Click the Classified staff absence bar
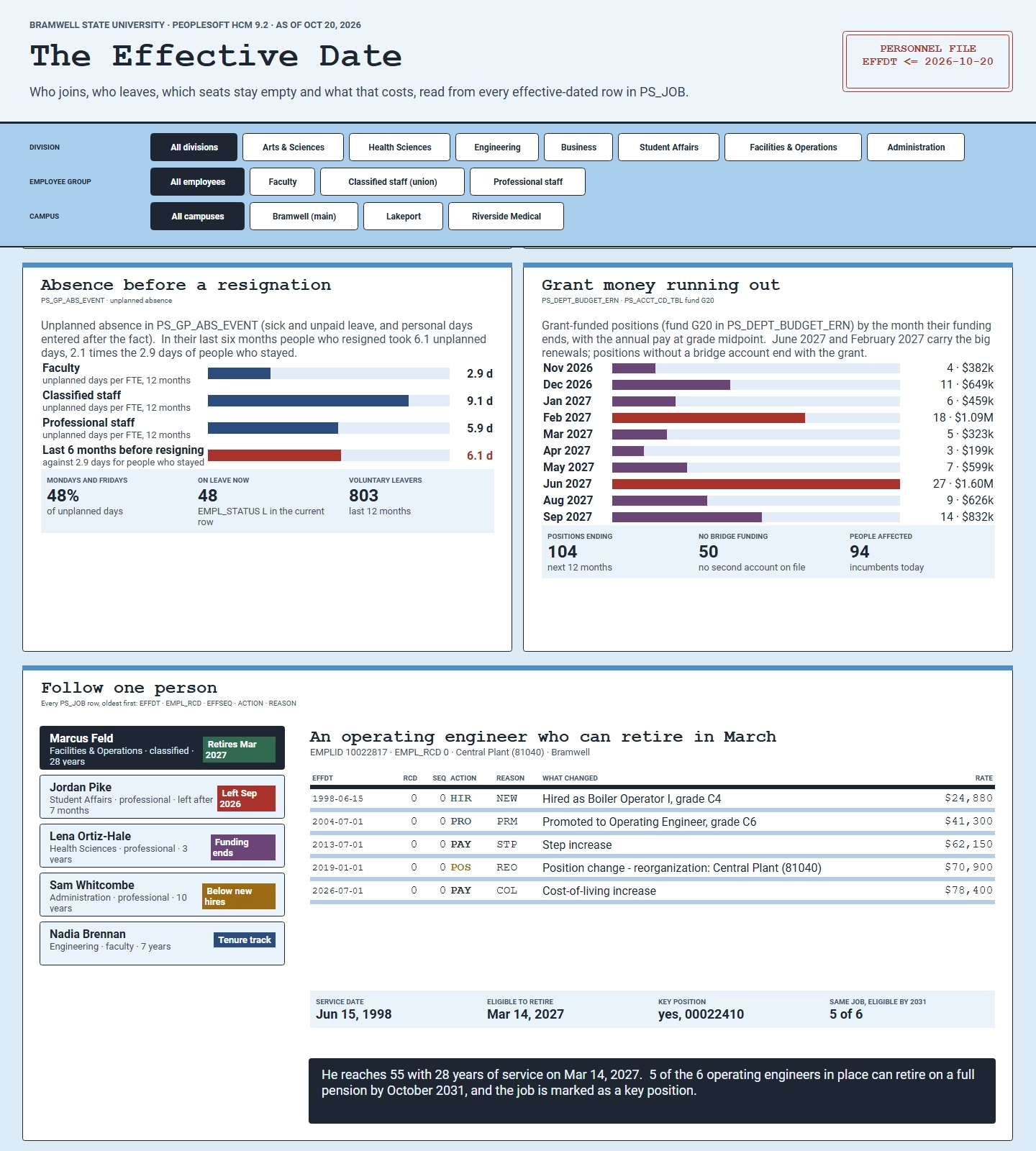1036x1151 pixels. tap(308, 401)
